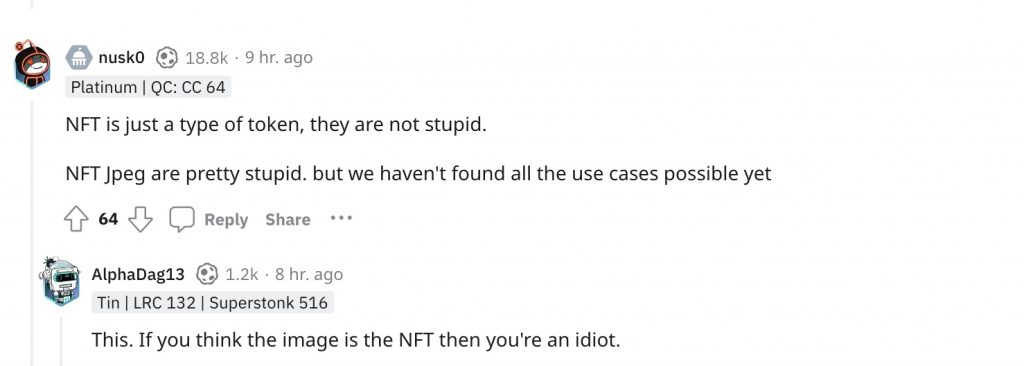Collapse AlphaDag13's reply thread line
Image resolution: width=1024 pixels, height=366 pixels.
tap(61, 341)
